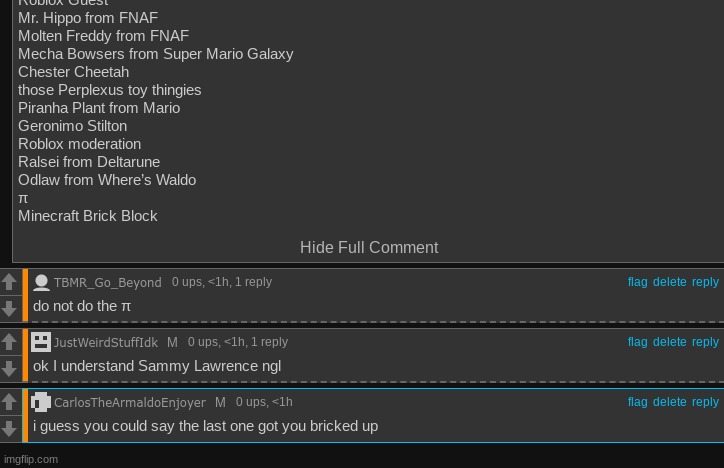Flag CarlosTheArmaldoEnjoyer's comment

pyautogui.click(x=637, y=402)
